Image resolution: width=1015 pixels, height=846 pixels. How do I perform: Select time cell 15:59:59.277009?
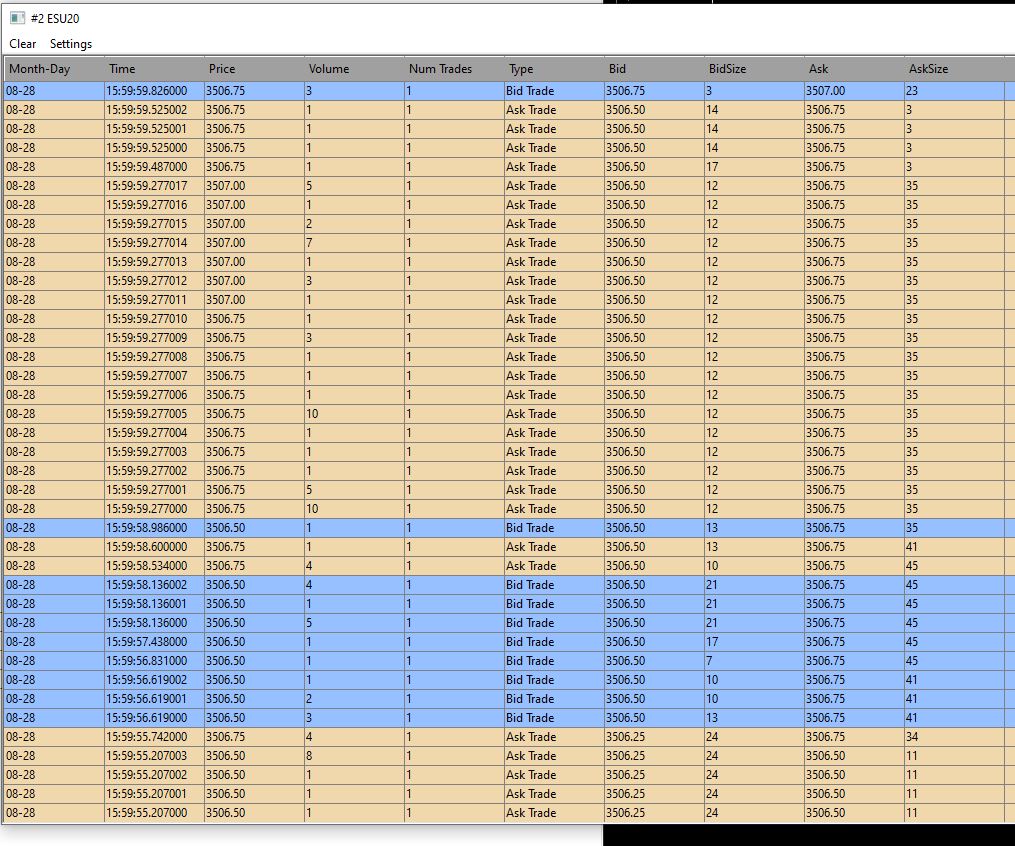[x=153, y=338]
